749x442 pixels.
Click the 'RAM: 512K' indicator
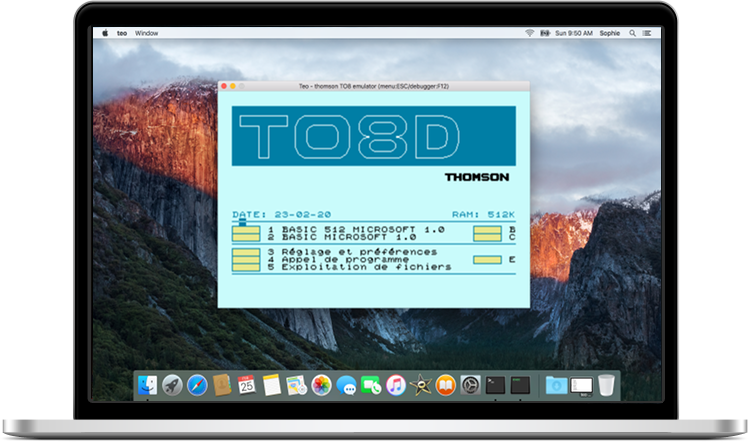(x=483, y=215)
